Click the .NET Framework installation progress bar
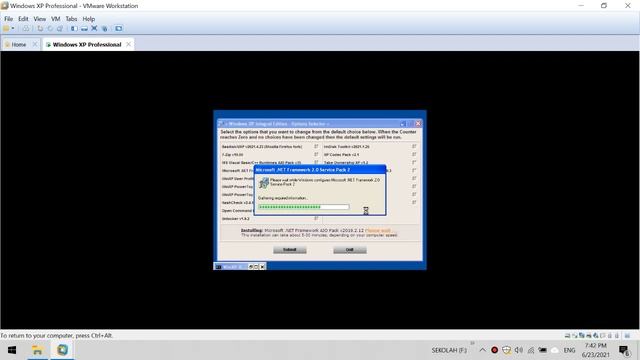 pyautogui.click(x=304, y=207)
